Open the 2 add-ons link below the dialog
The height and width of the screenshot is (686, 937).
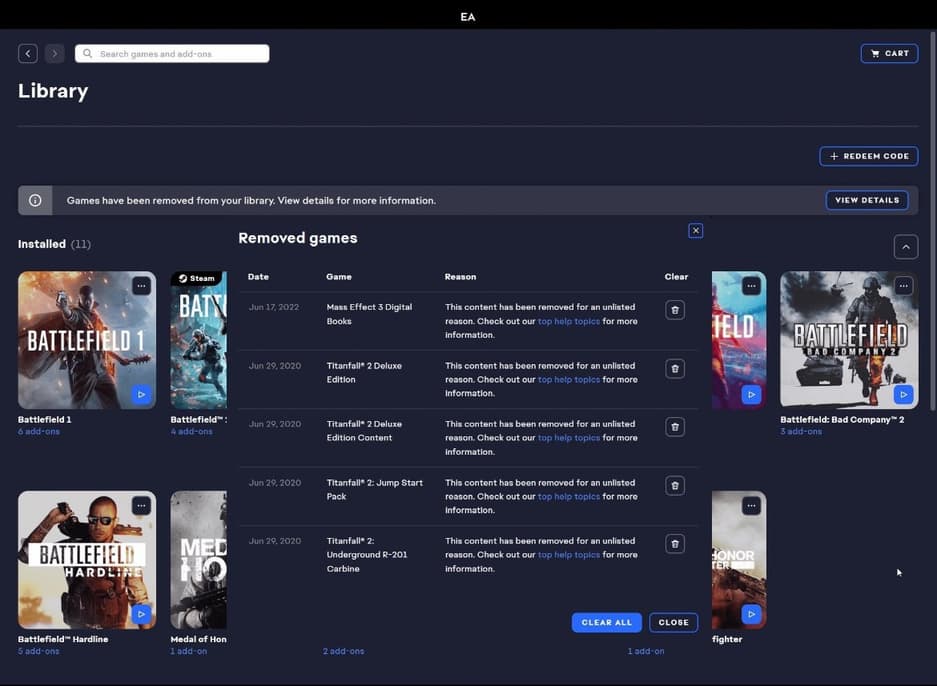344,651
